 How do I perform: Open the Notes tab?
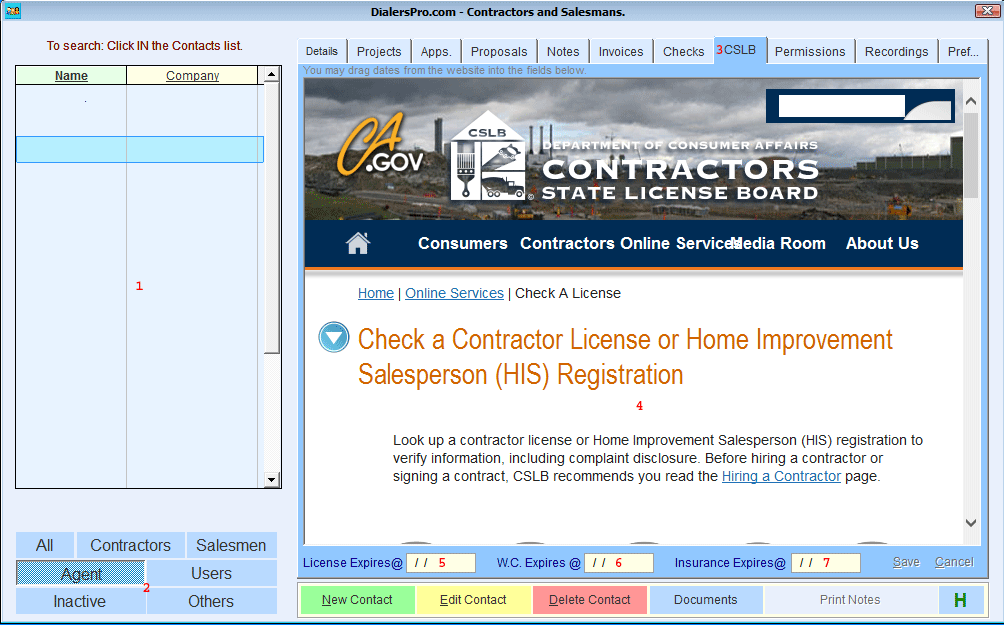563,51
